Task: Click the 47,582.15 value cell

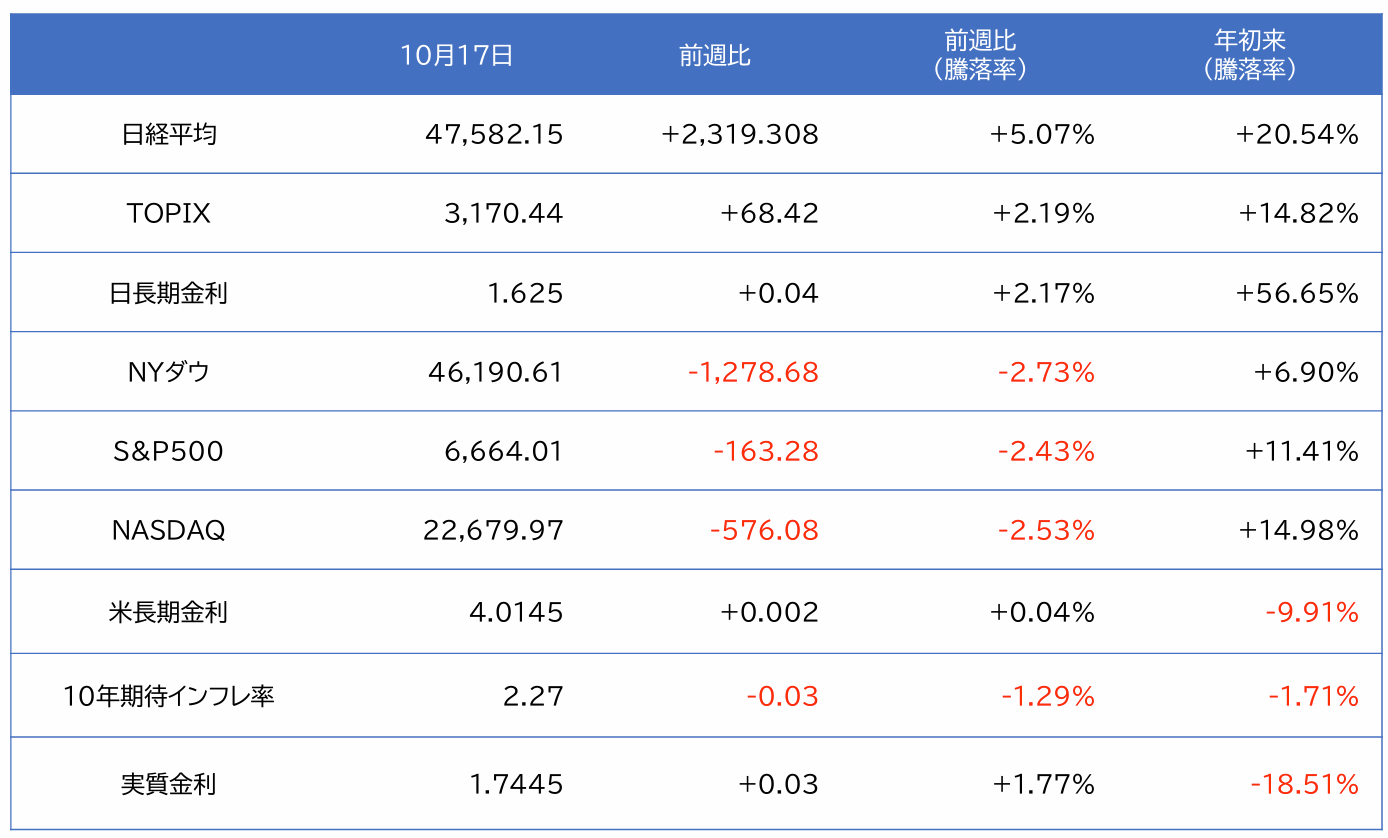Action: (x=494, y=134)
